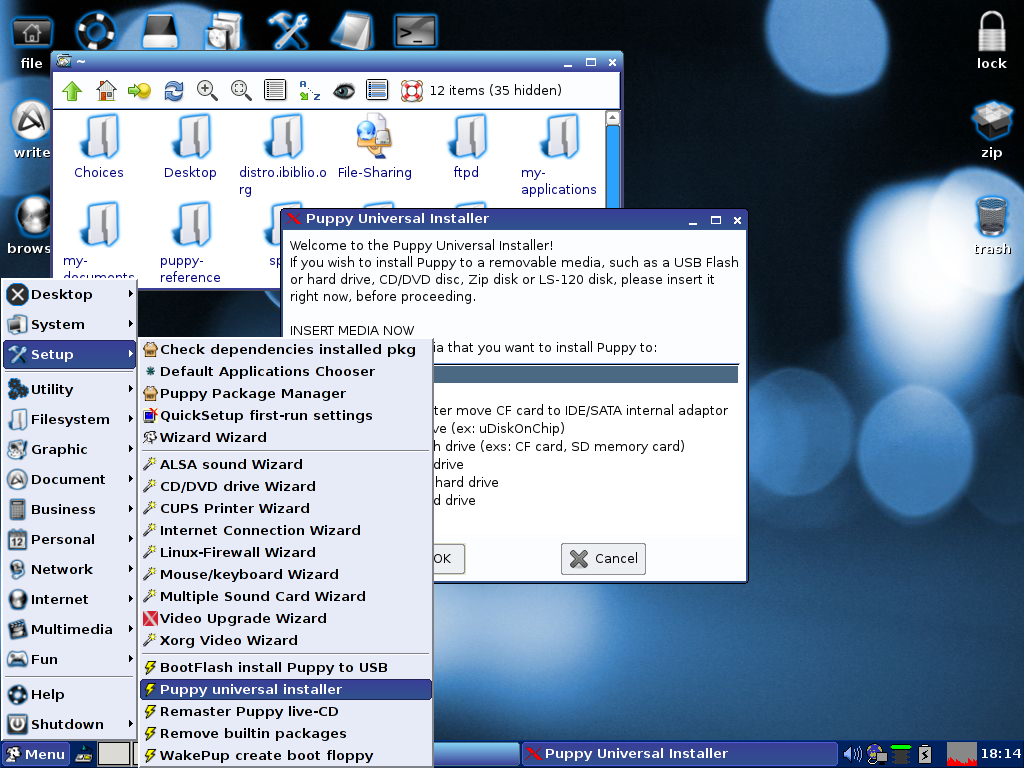Cancel the Puppy Universal Installer dialog
The height and width of the screenshot is (768, 1024).
(x=603, y=559)
